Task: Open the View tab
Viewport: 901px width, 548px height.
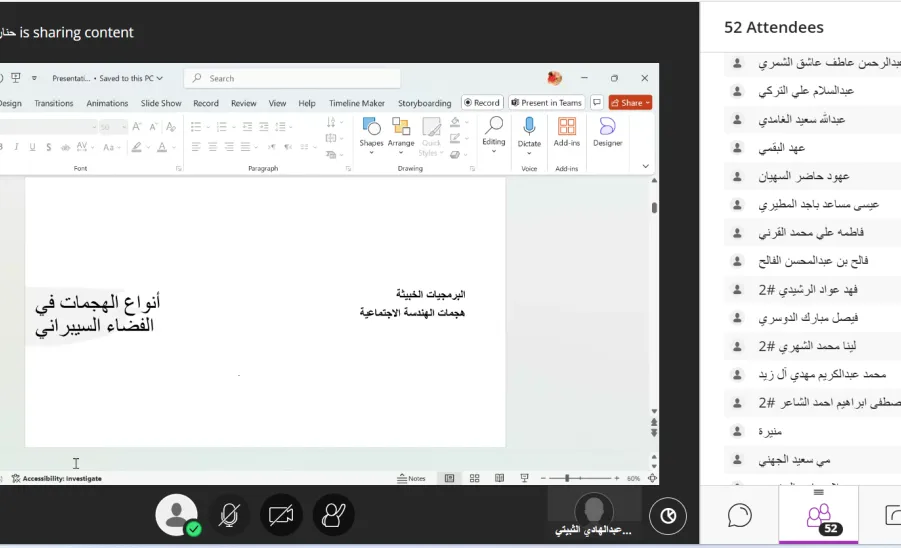Action: 277,103
